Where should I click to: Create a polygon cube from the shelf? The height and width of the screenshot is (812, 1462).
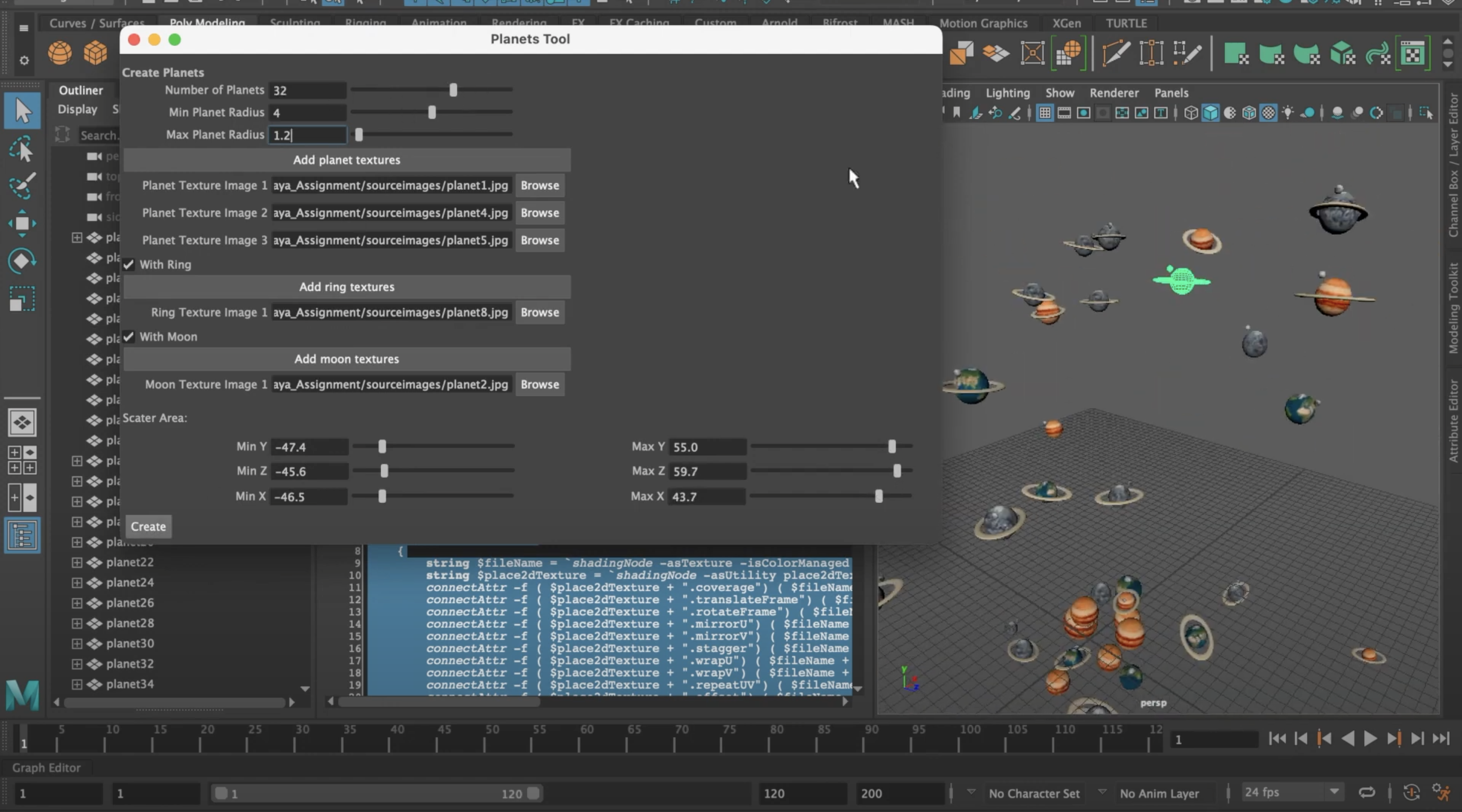coord(95,53)
